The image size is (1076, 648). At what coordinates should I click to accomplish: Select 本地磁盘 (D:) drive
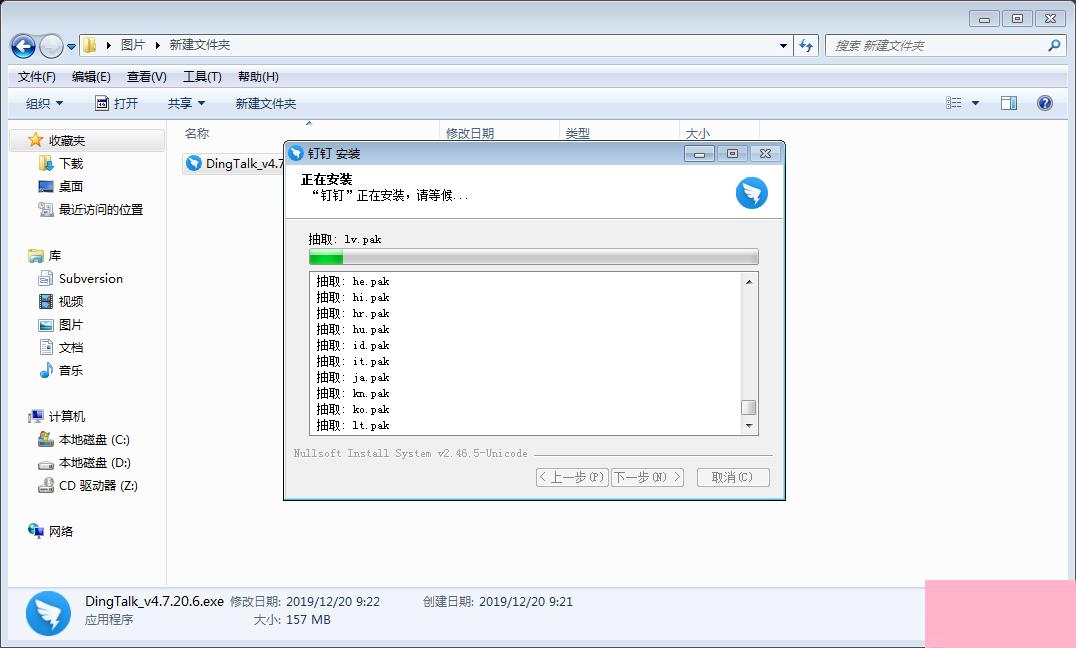(94, 463)
